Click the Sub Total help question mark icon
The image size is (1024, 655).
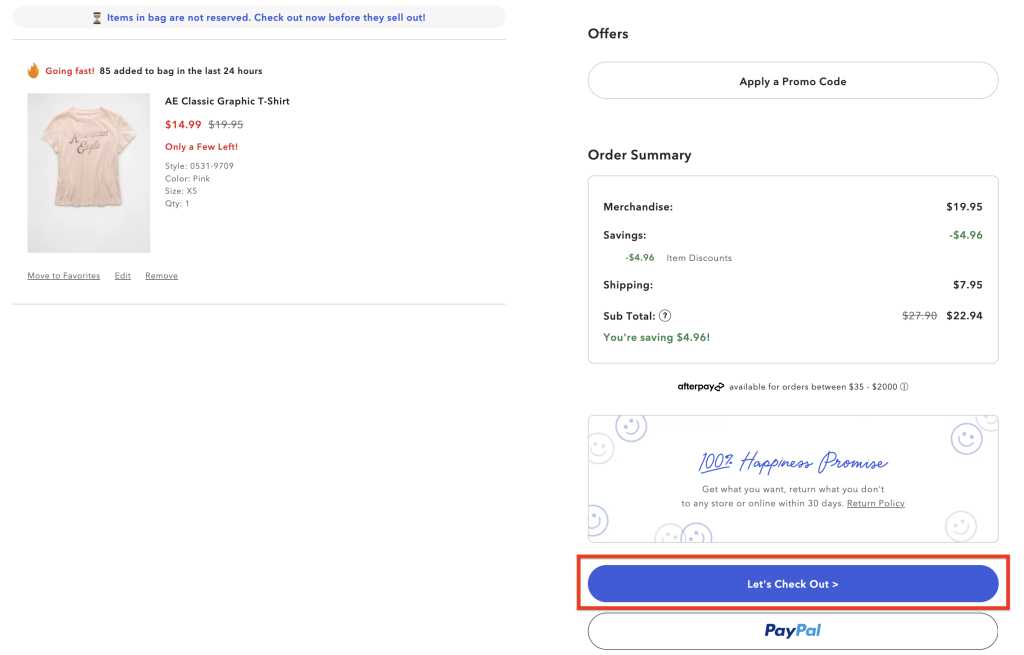point(665,316)
